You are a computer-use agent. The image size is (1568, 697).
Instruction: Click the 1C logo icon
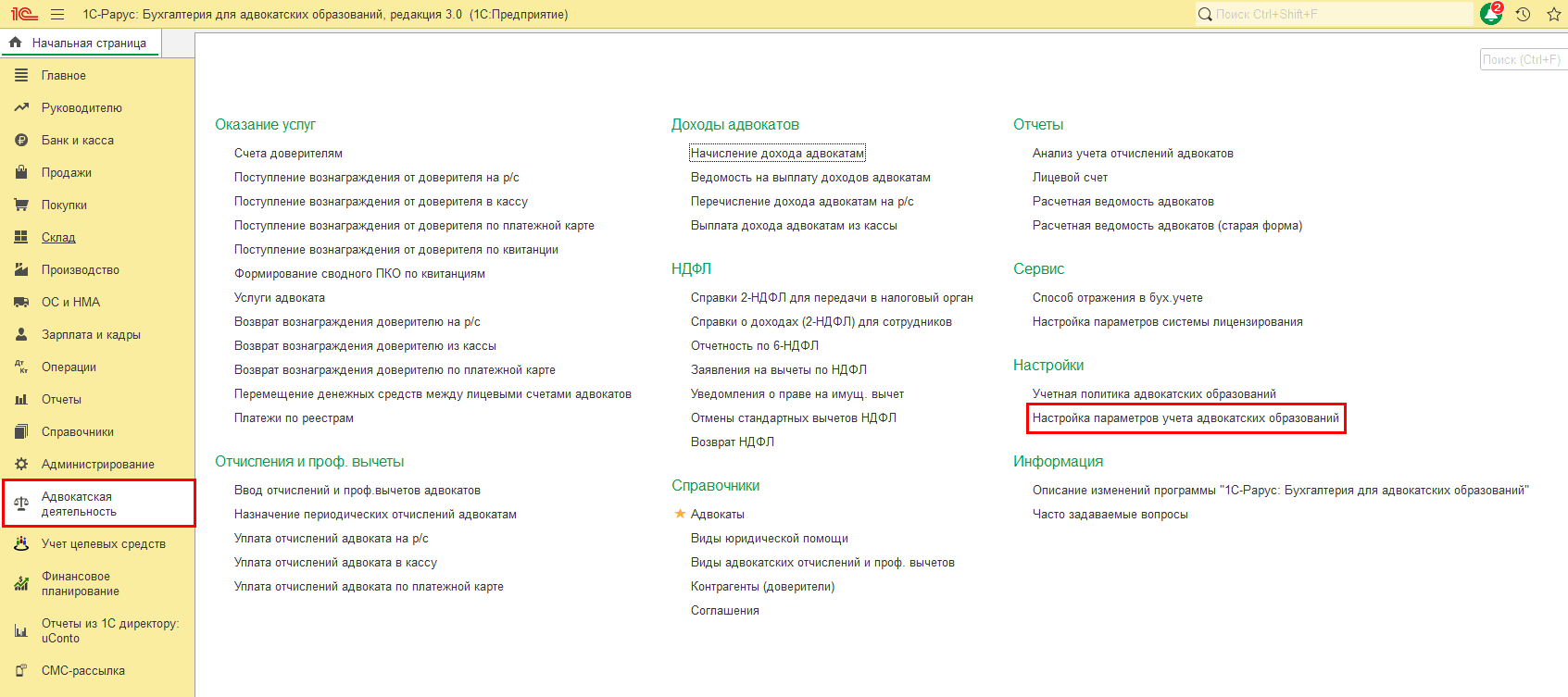pos(24,14)
